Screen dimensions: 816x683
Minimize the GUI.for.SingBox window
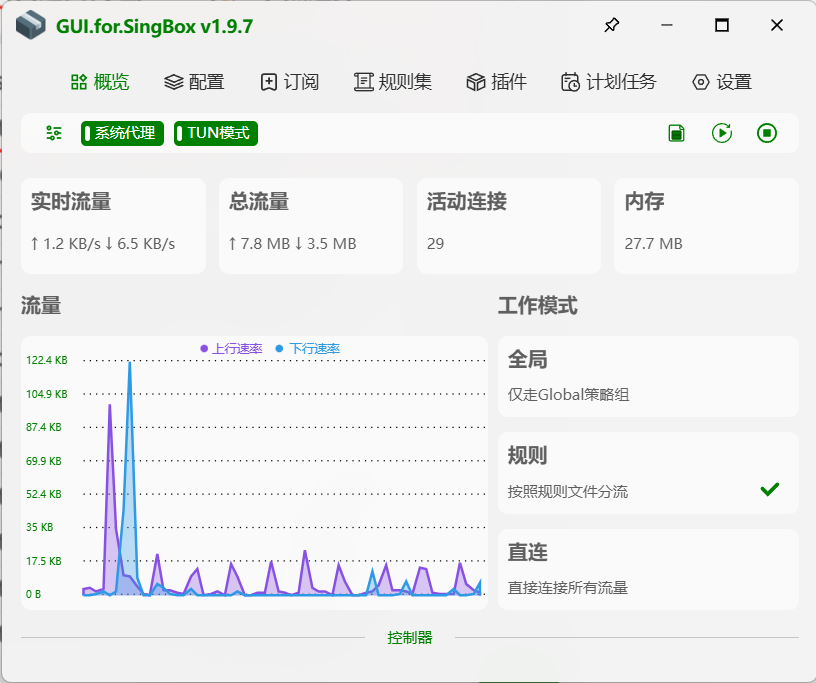pos(667,25)
